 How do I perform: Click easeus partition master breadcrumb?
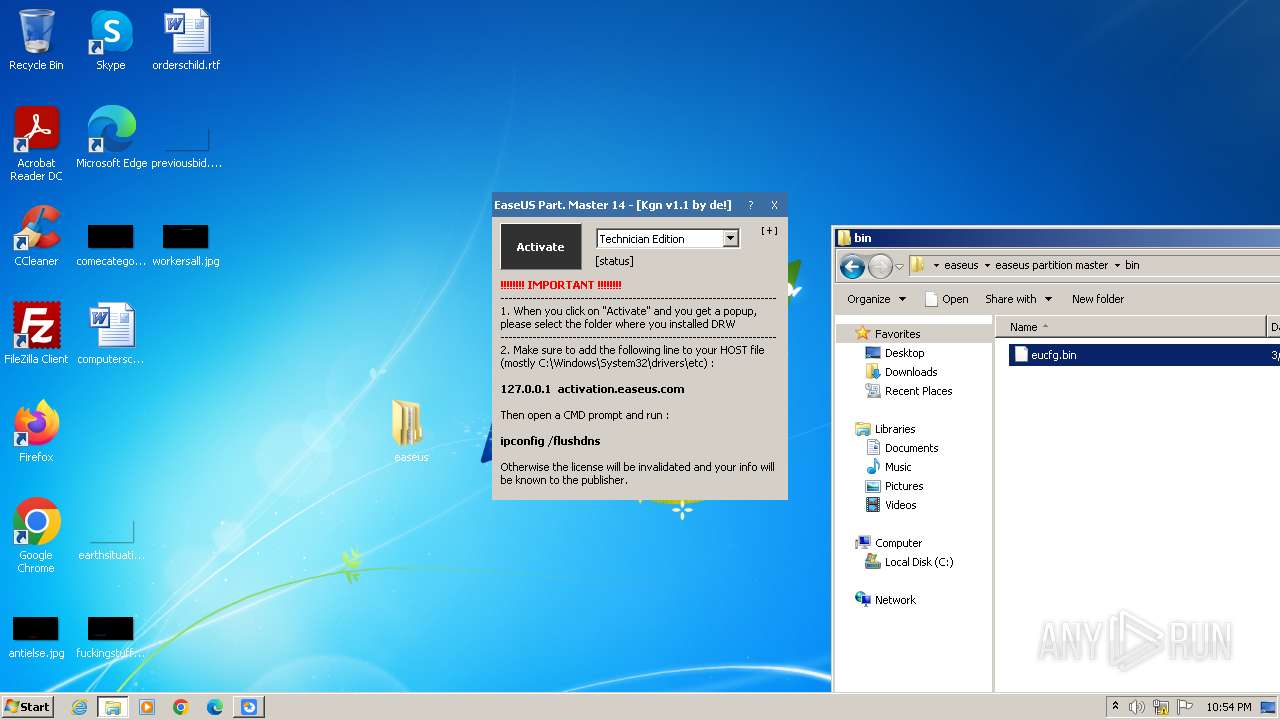[1051, 265]
